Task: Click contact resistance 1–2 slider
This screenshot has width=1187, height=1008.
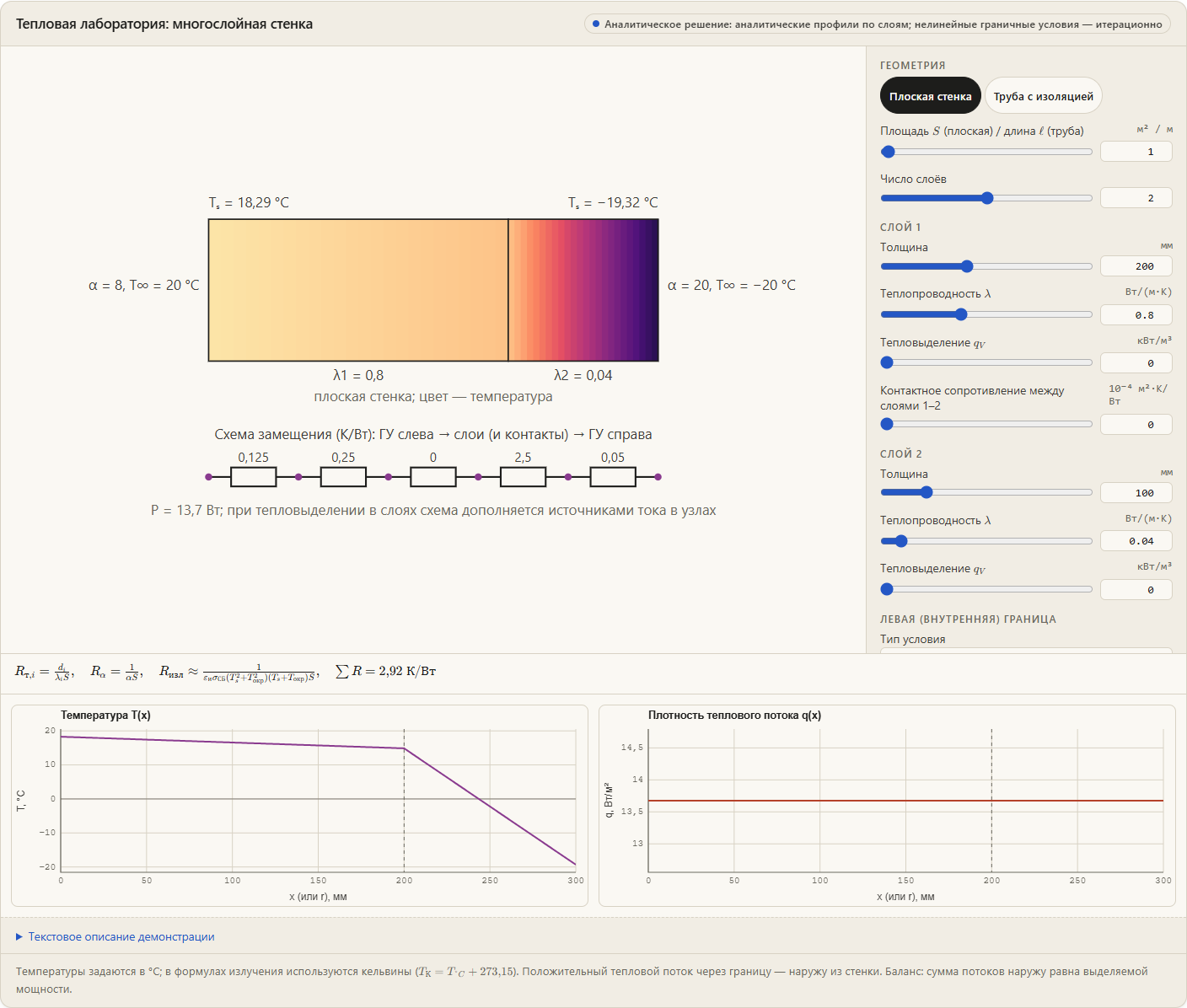Action: 986,424
